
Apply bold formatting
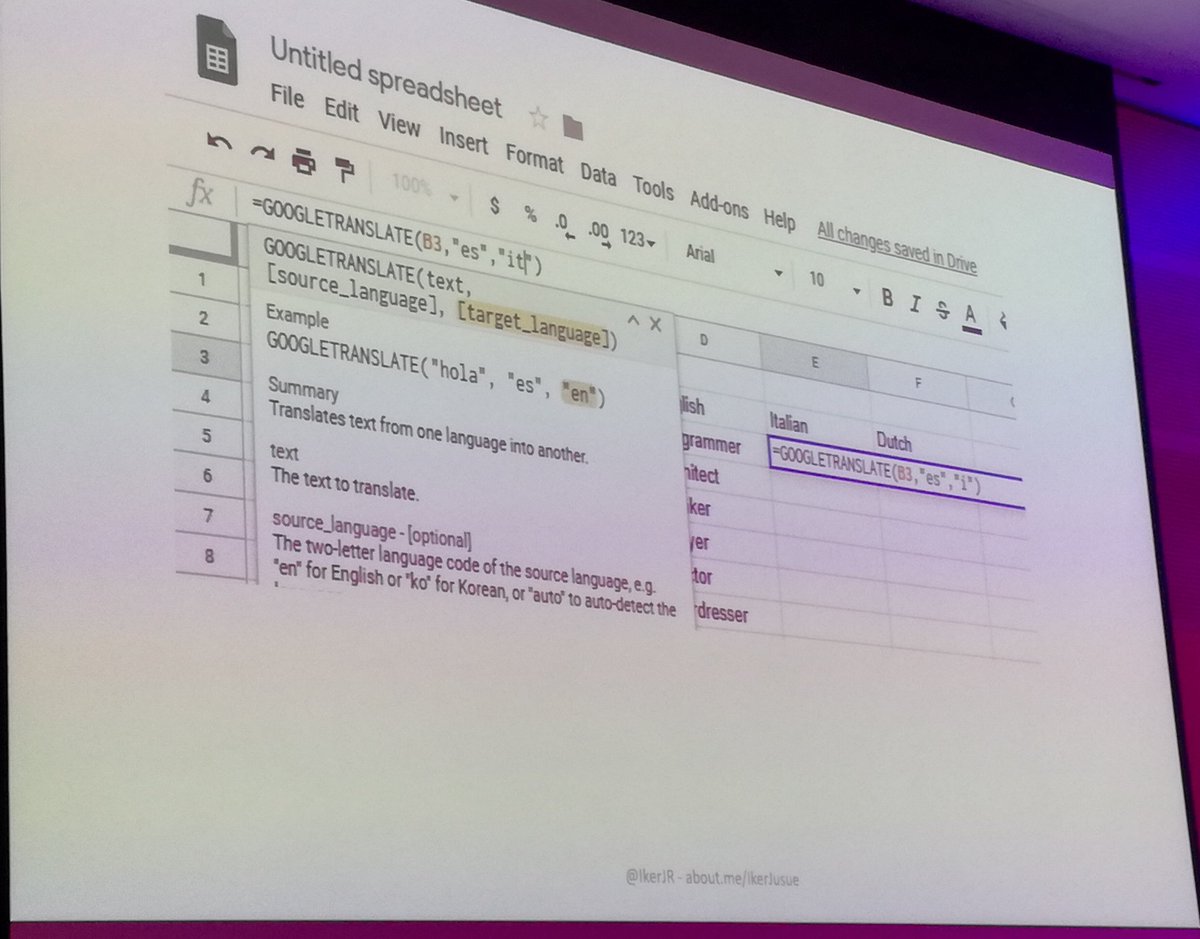pyautogui.click(x=887, y=297)
